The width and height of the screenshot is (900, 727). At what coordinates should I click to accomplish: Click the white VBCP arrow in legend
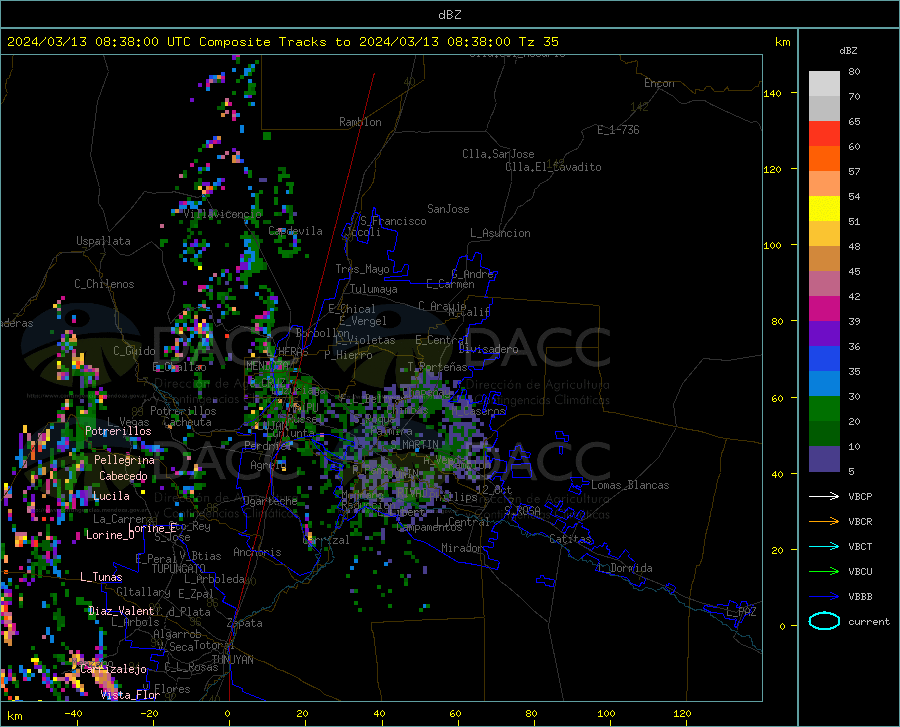pyautogui.click(x=824, y=496)
